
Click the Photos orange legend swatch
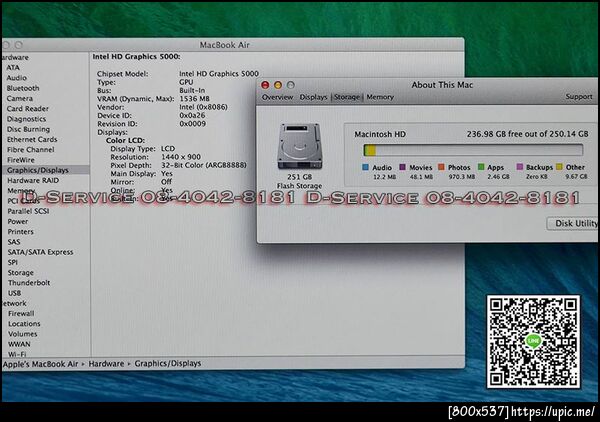441,167
